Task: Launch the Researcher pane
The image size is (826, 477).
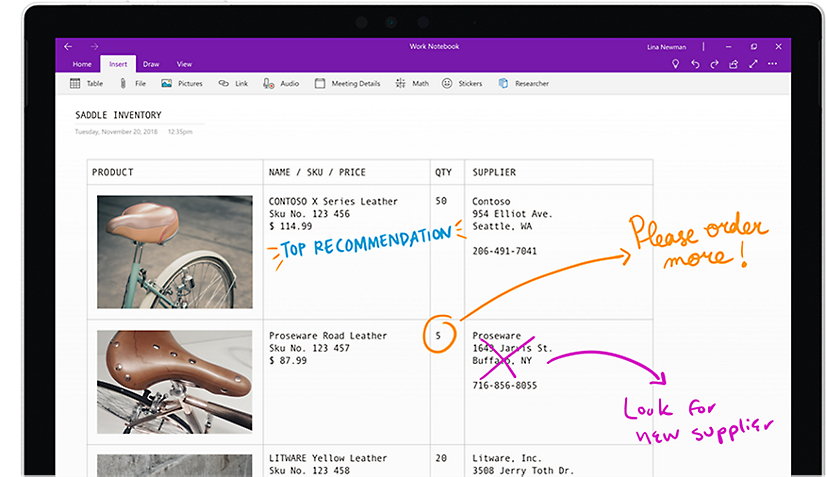Action: click(523, 84)
